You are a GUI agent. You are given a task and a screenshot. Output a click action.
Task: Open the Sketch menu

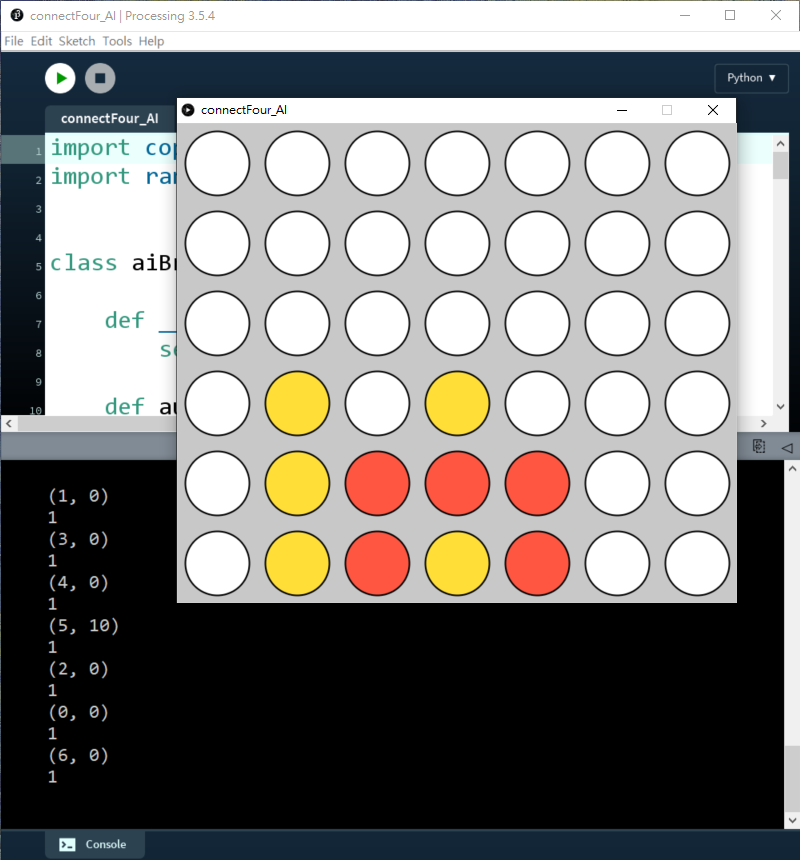coord(77,41)
